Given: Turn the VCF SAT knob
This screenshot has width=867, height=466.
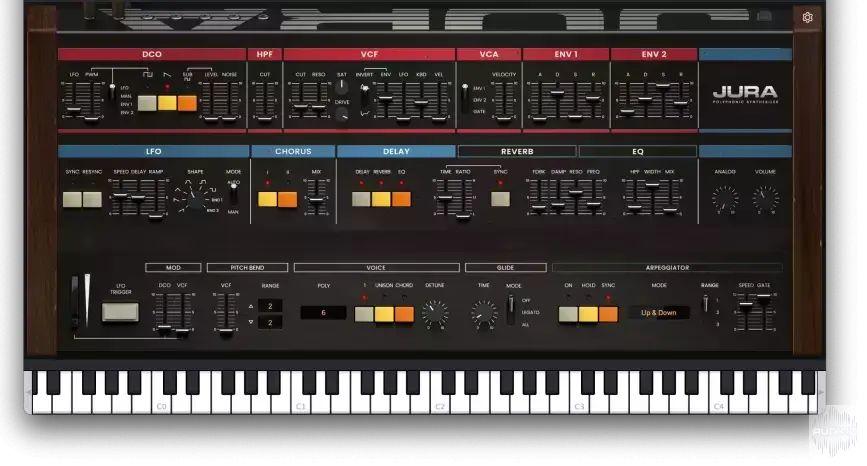Looking at the screenshot, I should click(342, 87).
